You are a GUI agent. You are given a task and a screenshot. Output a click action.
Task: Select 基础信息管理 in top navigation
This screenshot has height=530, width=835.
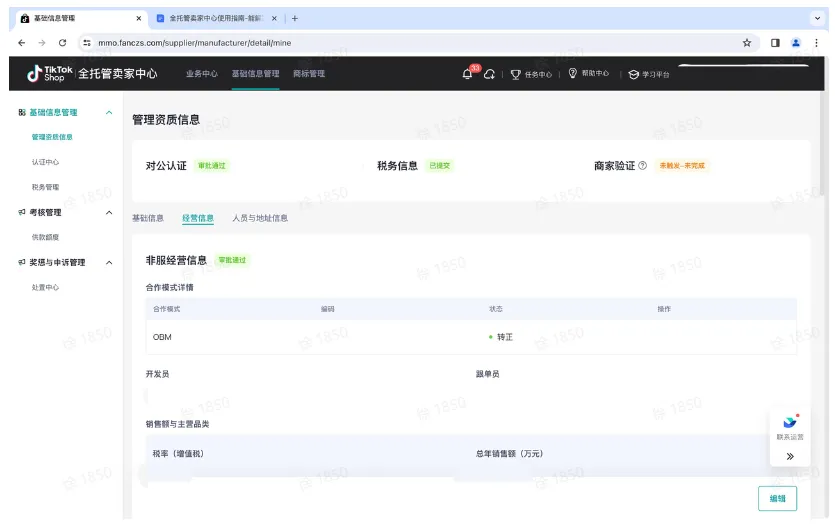(255, 74)
